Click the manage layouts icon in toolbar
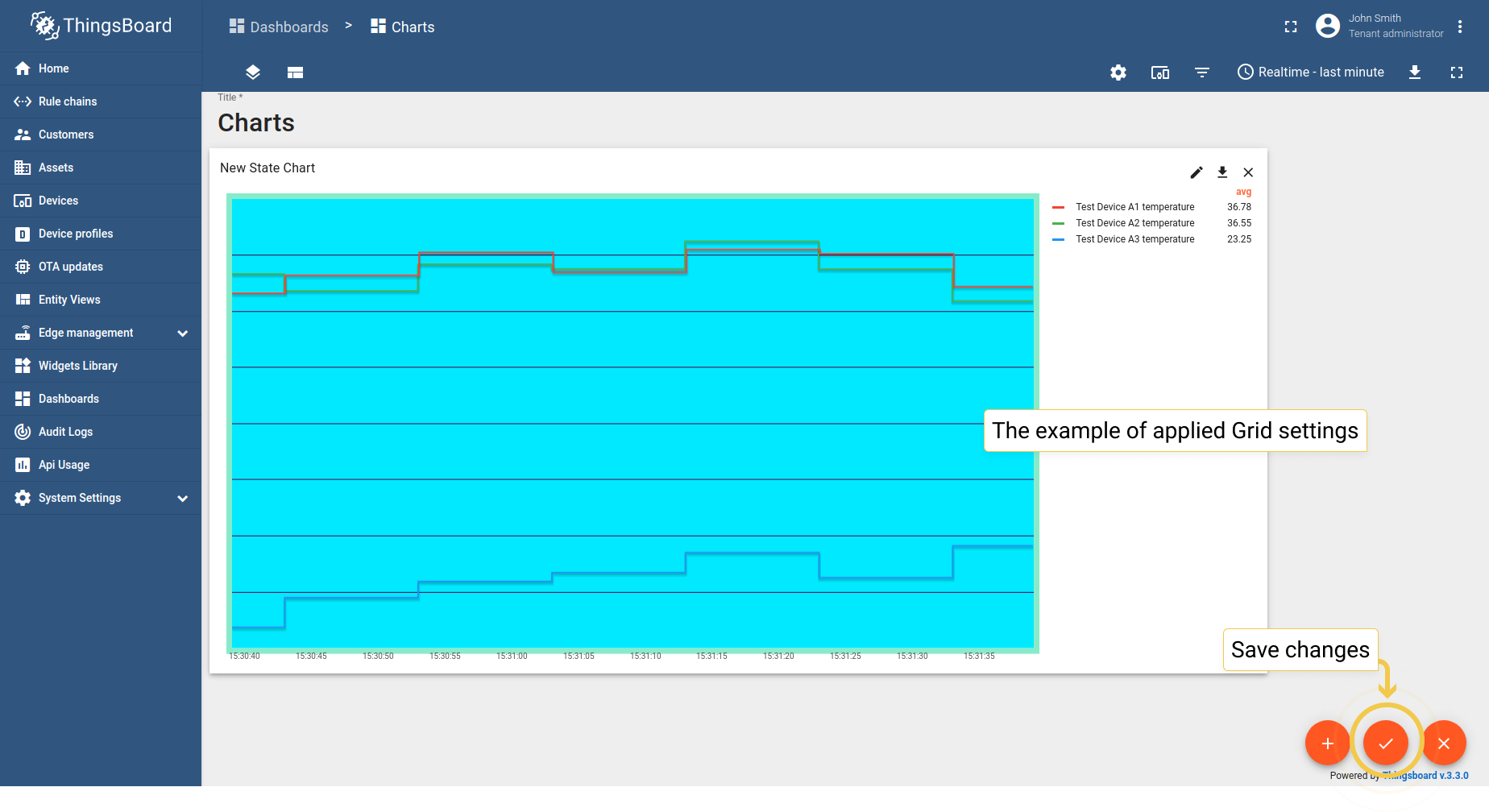 [x=295, y=72]
